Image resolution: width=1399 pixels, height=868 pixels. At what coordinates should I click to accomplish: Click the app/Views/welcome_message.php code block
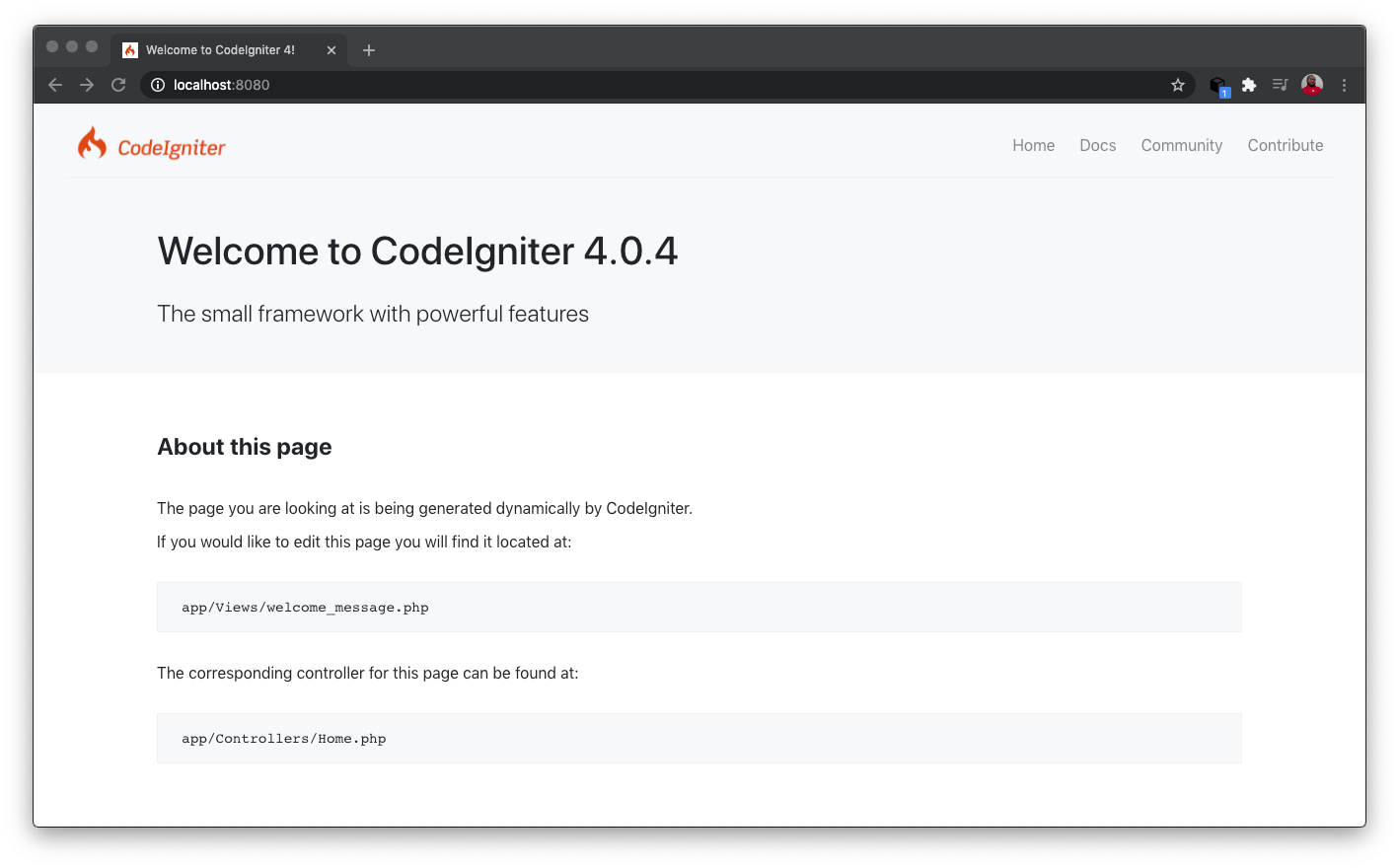coord(699,608)
